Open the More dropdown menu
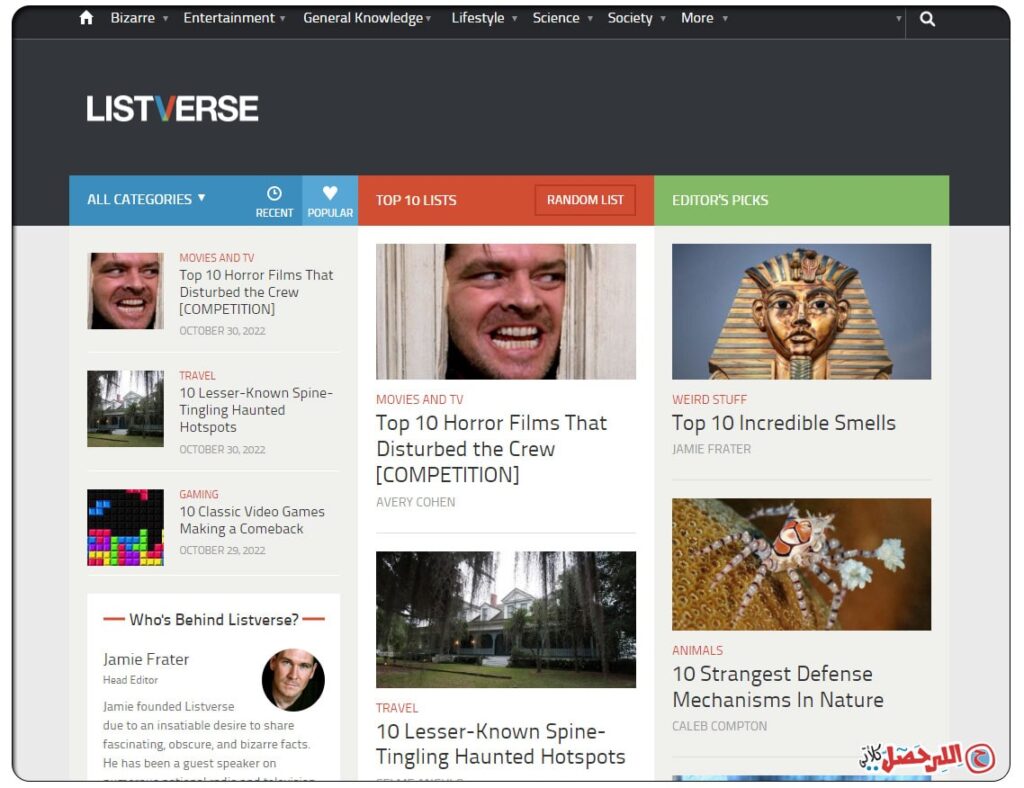Image resolution: width=1024 pixels, height=788 pixels. (x=704, y=18)
